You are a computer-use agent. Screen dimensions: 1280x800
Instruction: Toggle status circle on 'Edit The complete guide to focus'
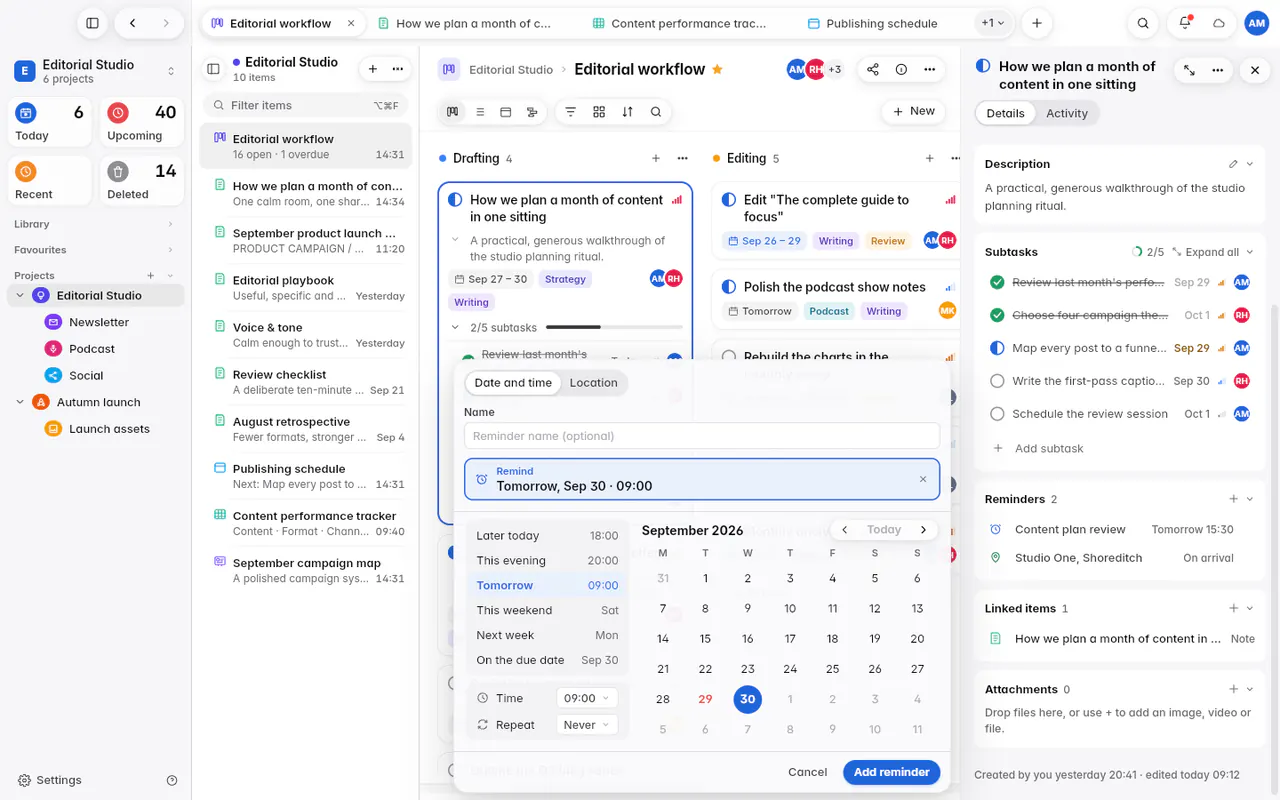728,200
